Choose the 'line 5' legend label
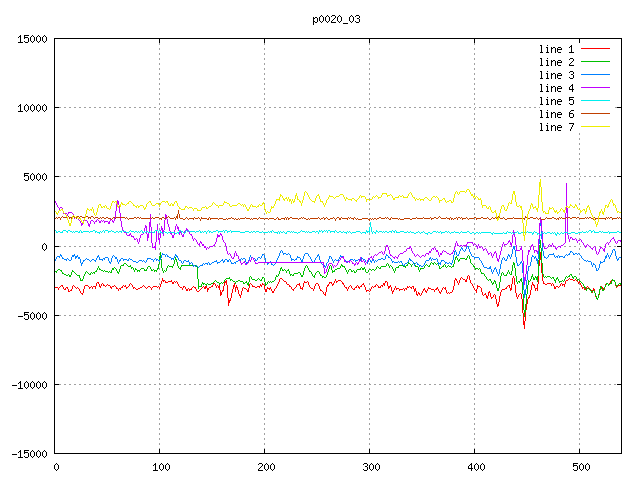The width and height of the screenshot is (640, 480). [x=556, y=101]
